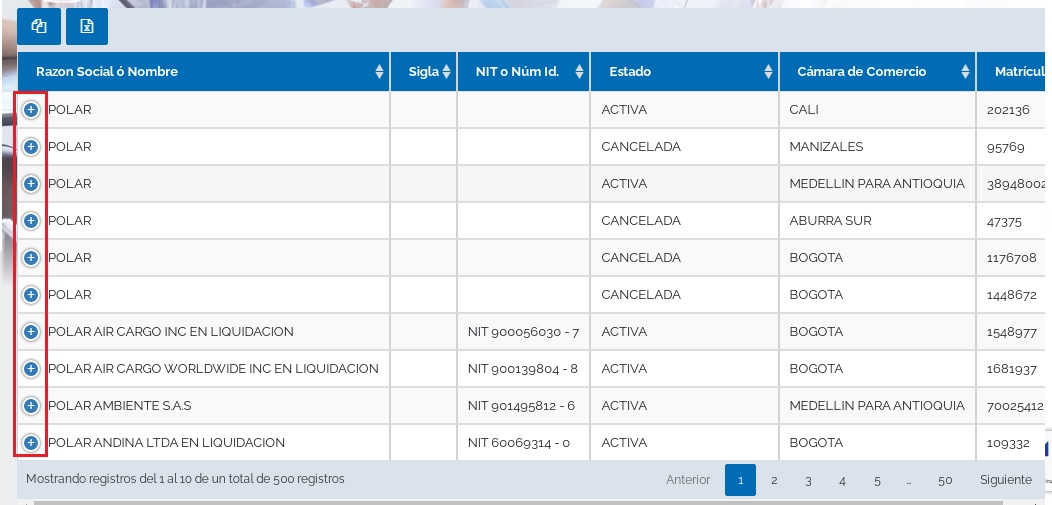
Task: Click matrícula value 47375
Action: 1004,221
